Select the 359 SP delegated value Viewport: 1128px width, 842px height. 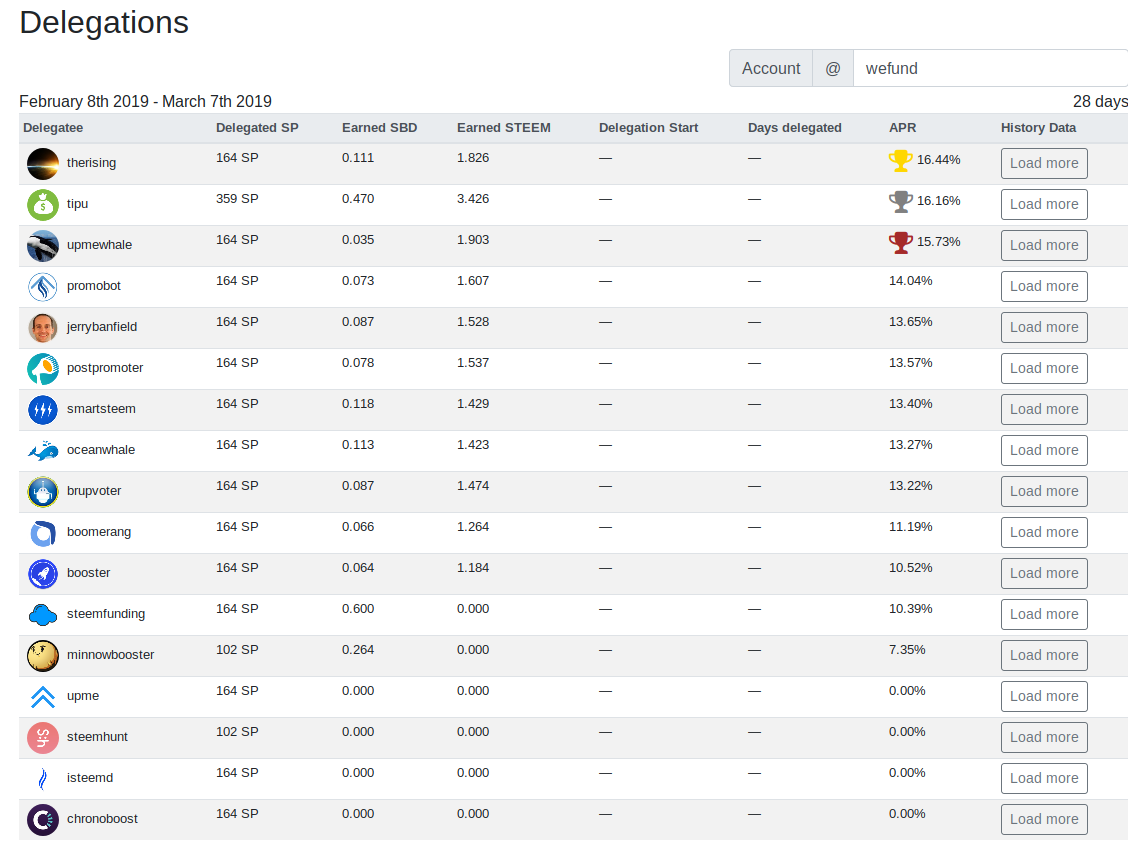(237, 199)
